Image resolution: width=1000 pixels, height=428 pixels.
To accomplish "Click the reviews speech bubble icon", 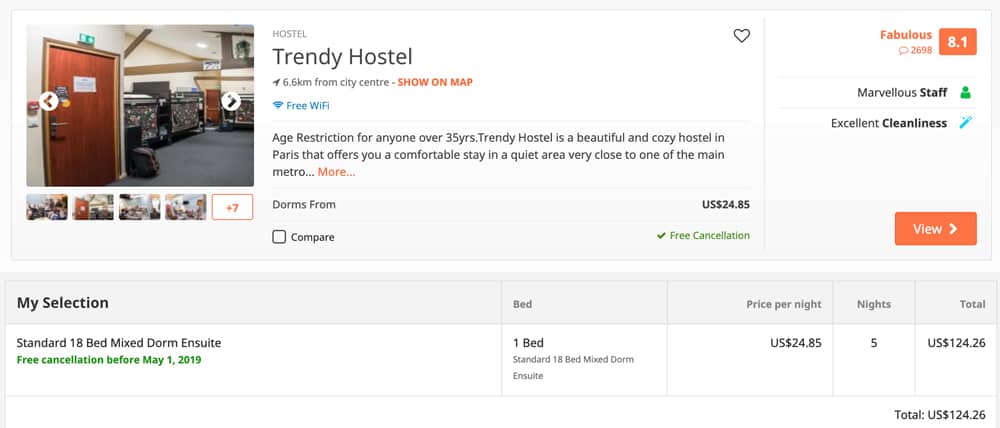I will (x=903, y=50).
